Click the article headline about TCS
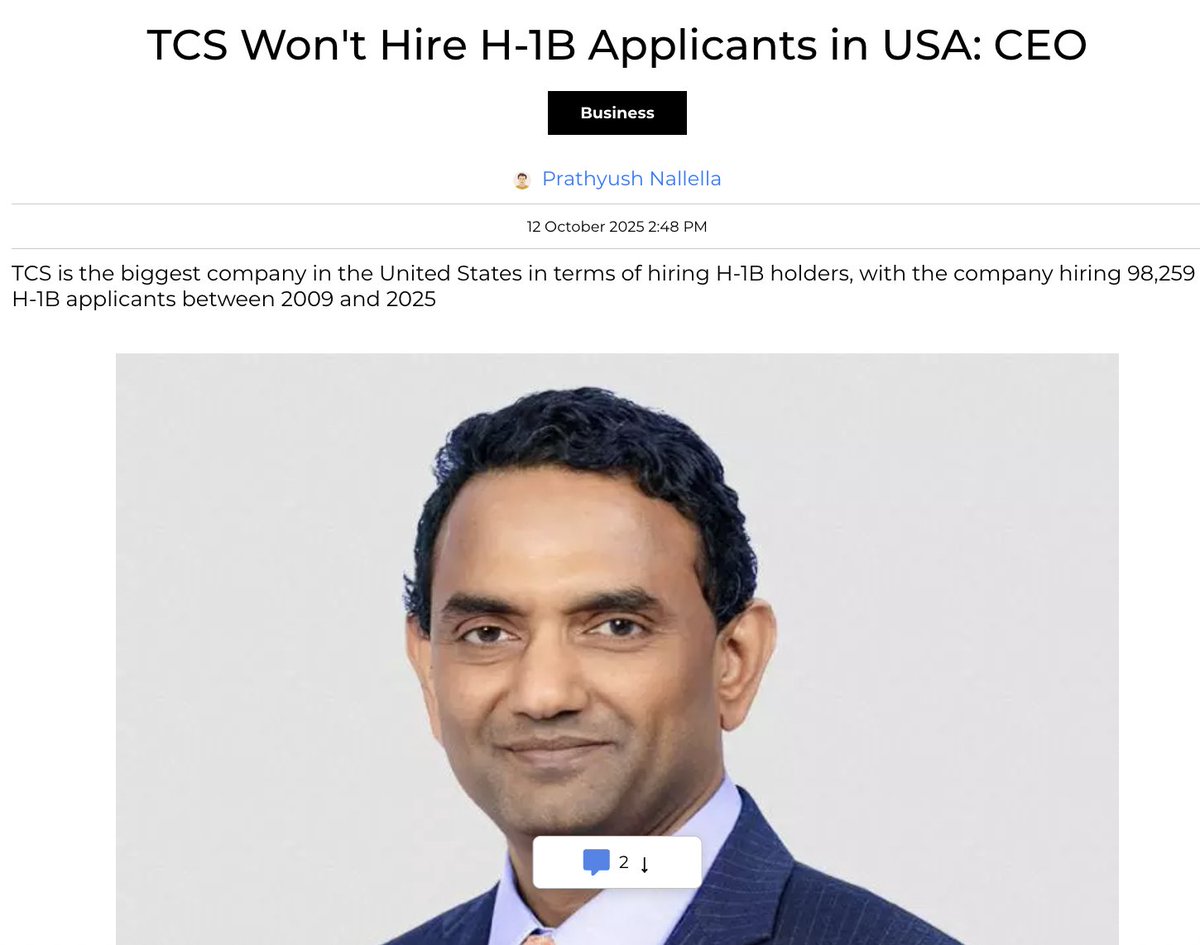Screen dimensions: 1200x945 617,45
